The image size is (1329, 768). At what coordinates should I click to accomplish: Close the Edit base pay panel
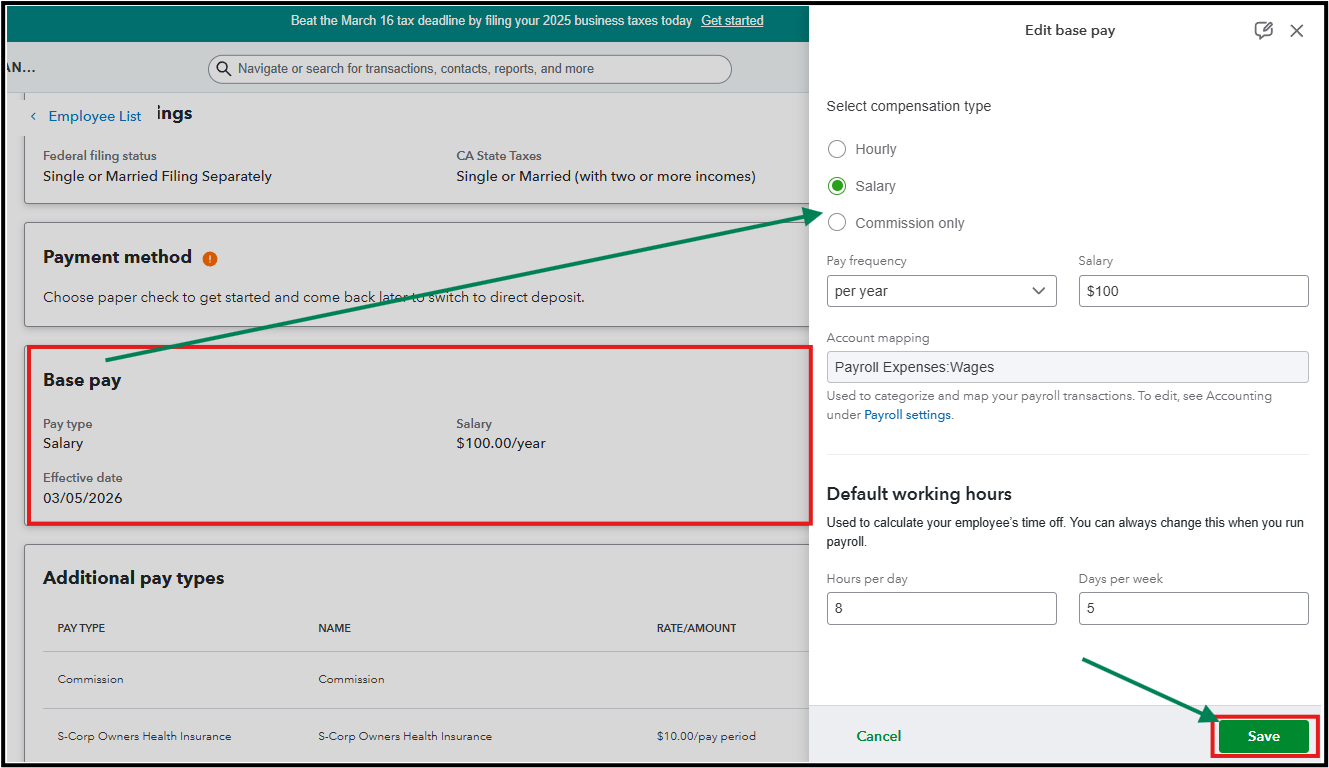point(1297,31)
